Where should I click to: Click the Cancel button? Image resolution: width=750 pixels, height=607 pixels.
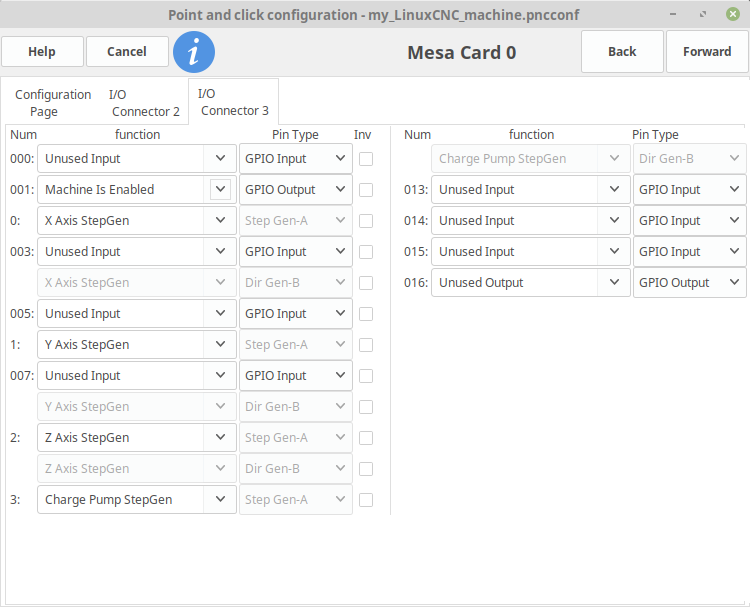(127, 52)
